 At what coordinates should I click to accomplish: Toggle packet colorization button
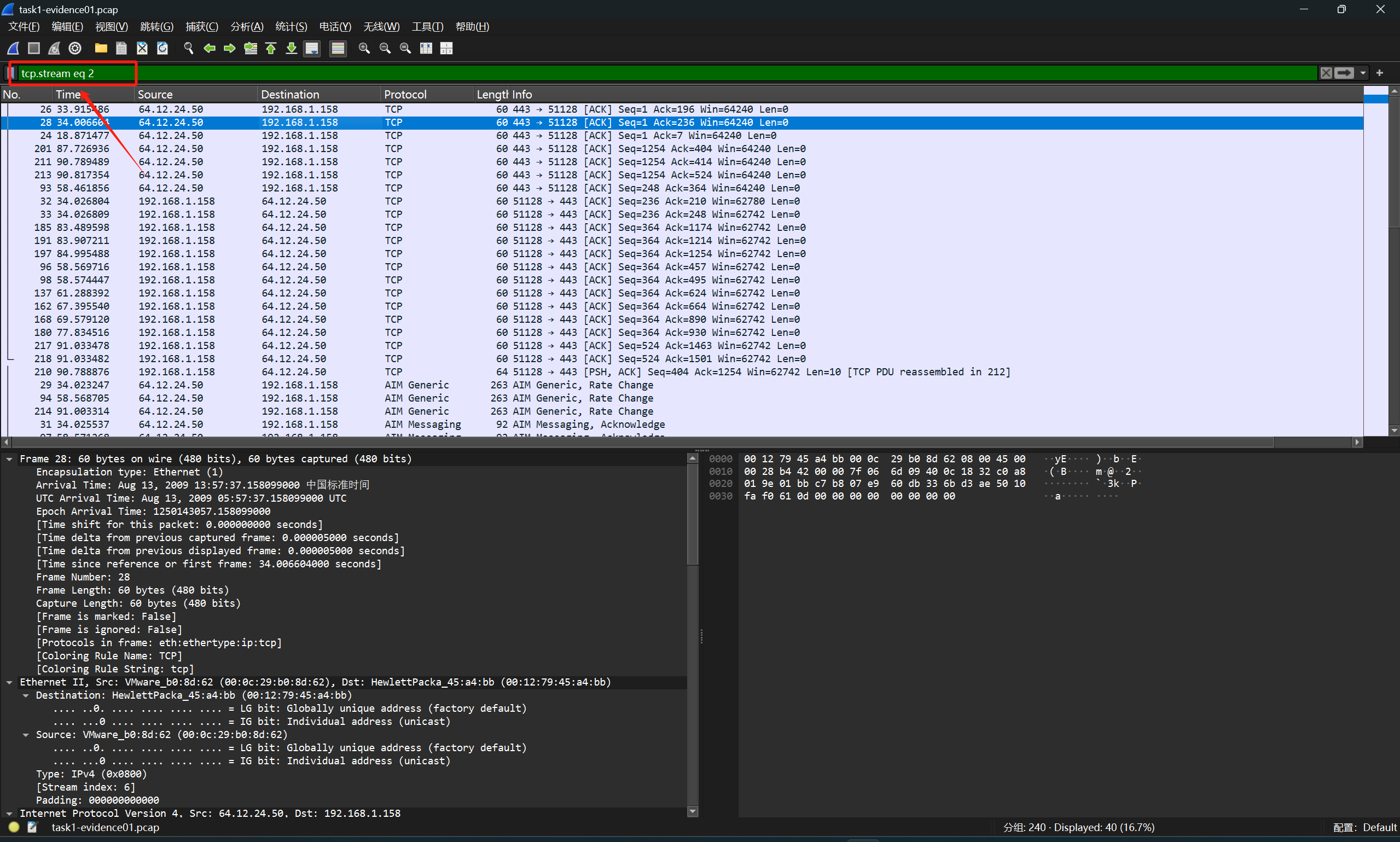[x=338, y=49]
